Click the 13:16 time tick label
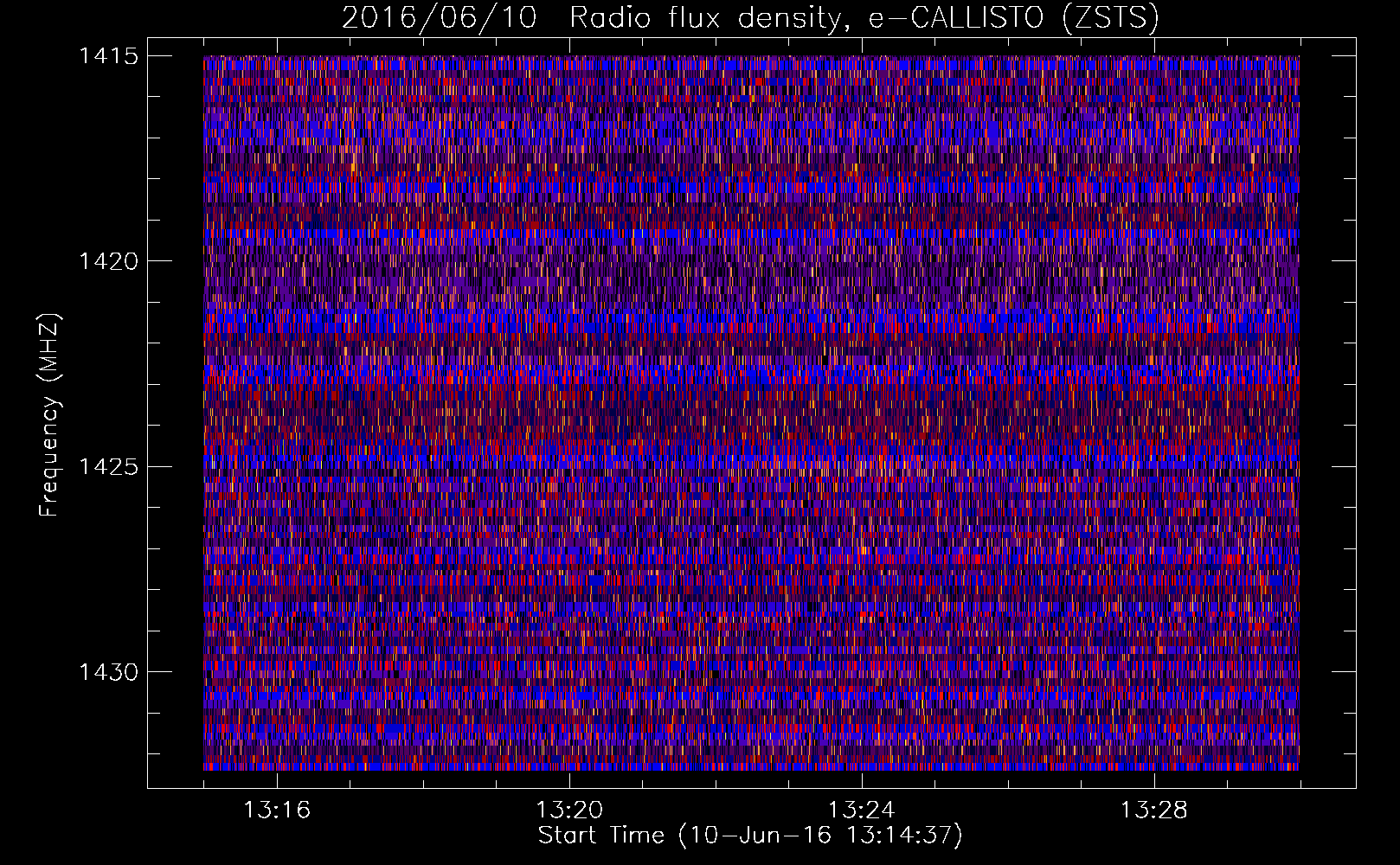The height and width of the screenshot is (865, 1400). pyautogui.click(x=277, y=811)
